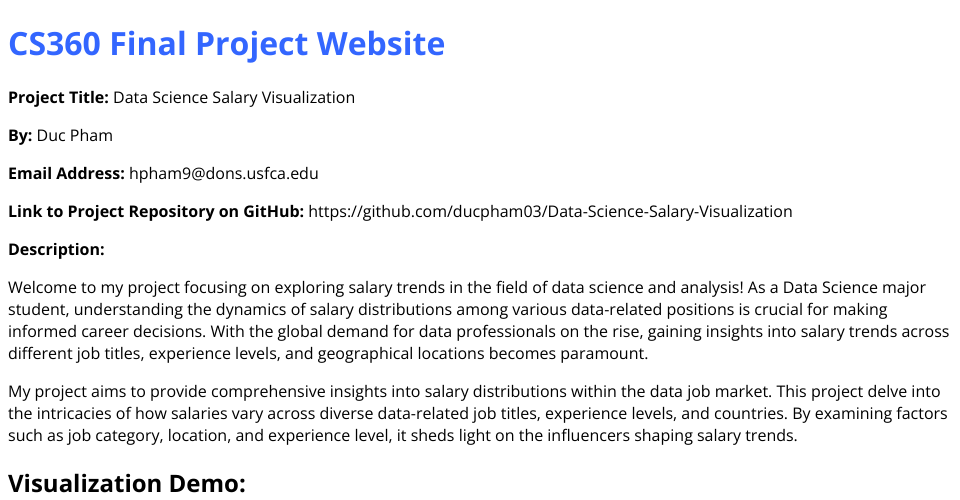Screen dimensions: 960x500
Task: Select the author name Duc Pham
Action: coord(75,136)
